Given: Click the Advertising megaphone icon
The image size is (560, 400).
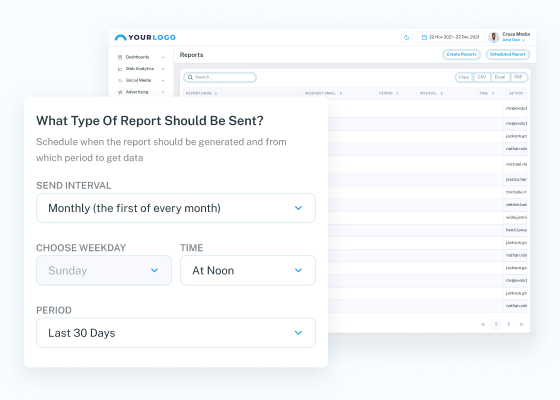Looking at the screenshot, I should pos(120,92).
